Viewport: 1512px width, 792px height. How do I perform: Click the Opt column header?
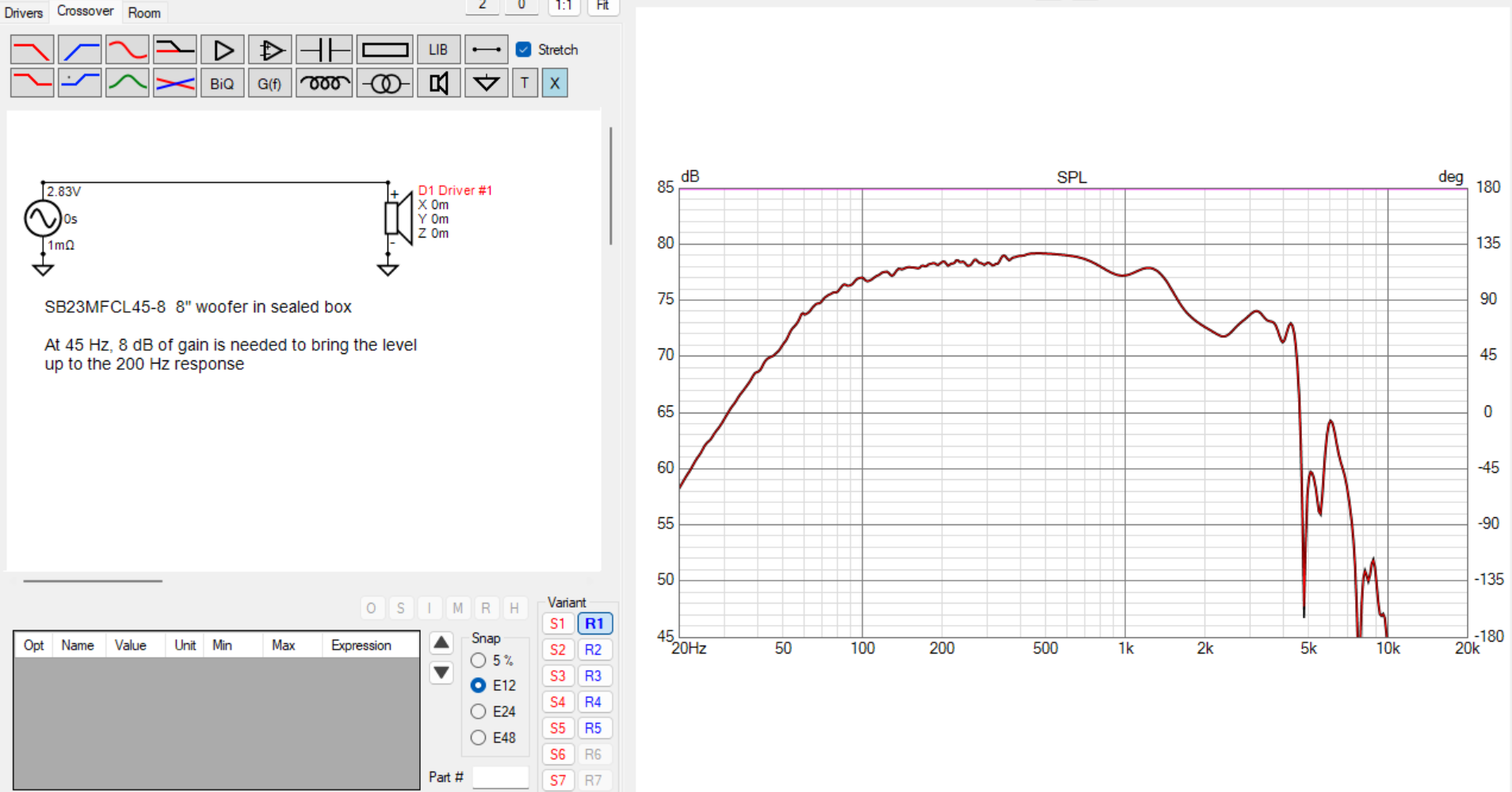pos(34,645)
